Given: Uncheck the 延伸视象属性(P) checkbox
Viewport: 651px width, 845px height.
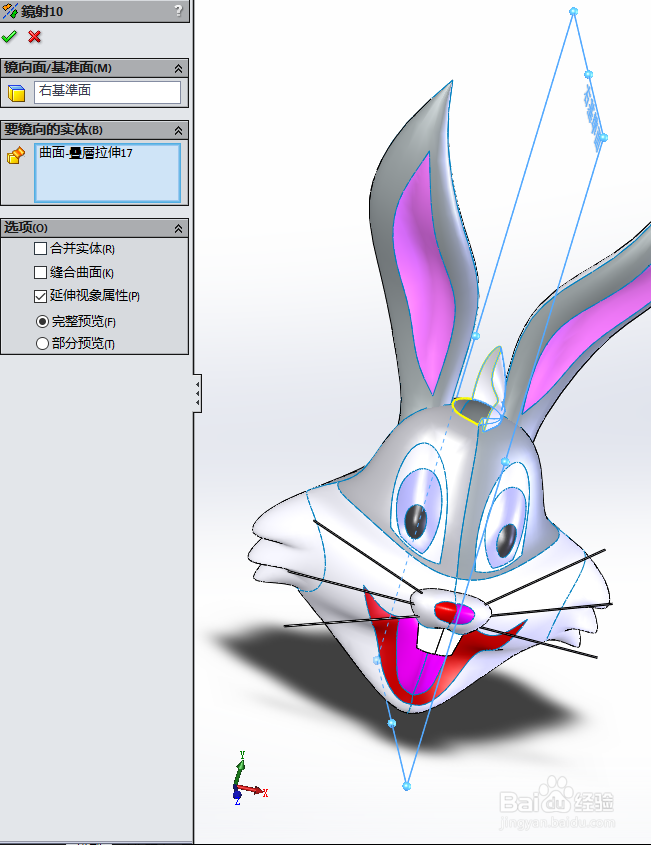Looking at the screenshot, I should click(x=40, y=296).
